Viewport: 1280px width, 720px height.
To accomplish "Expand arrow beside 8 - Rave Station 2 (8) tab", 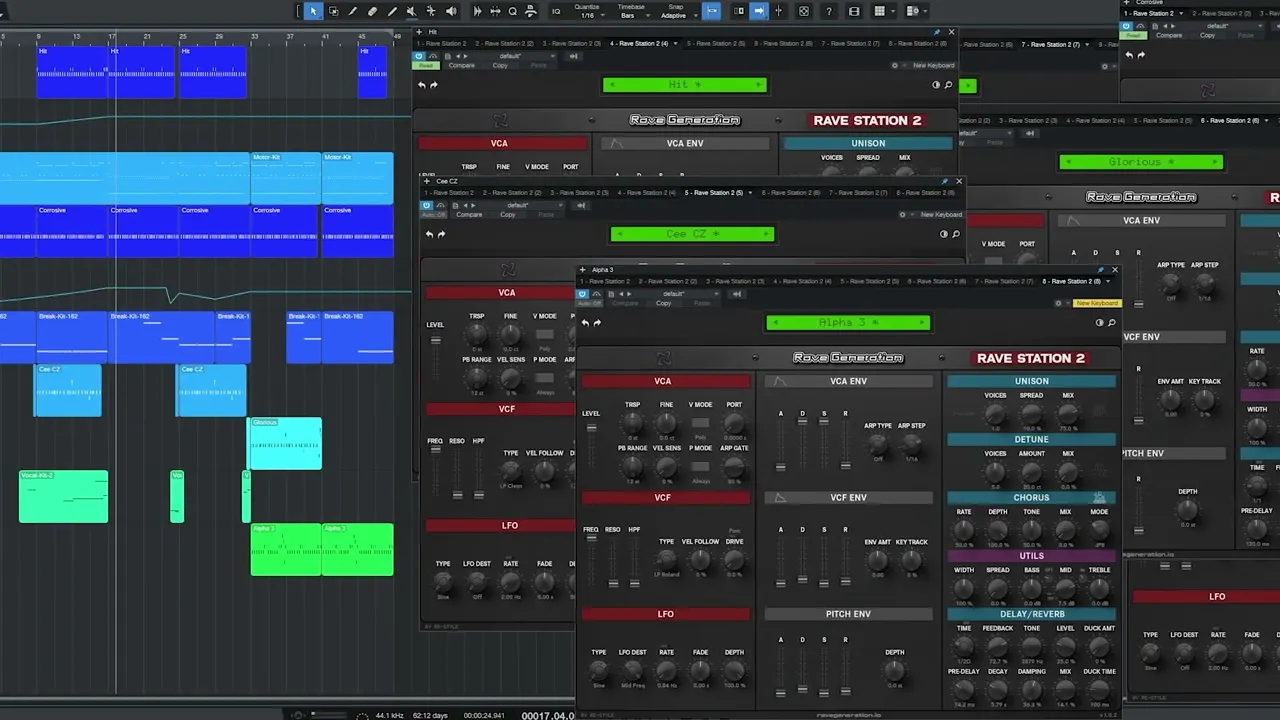I will (x=1108, y=281).
